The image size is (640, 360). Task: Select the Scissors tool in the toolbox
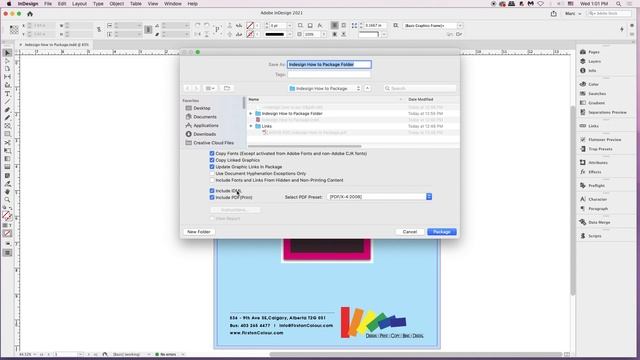click(x=7, y=142)
